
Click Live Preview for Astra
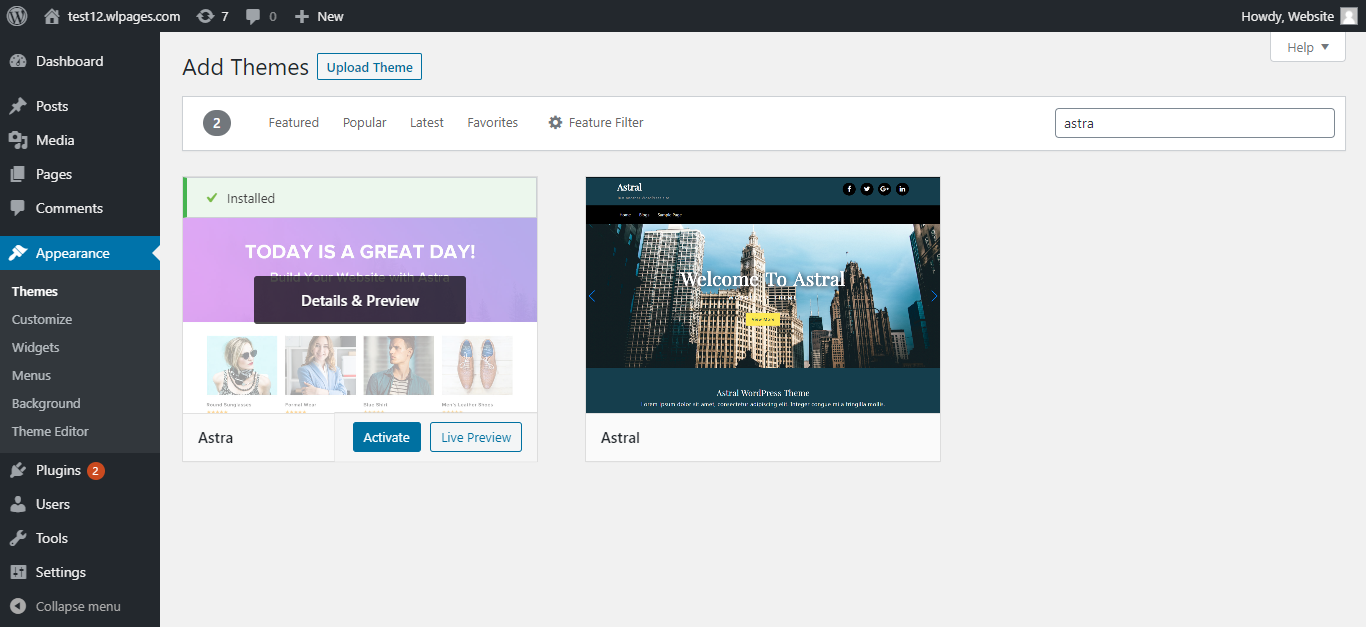click(476, 437)
